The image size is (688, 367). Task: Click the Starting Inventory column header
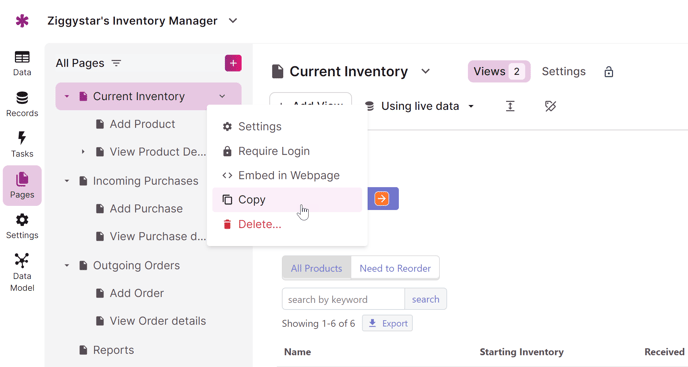click(x=521, y=352)
